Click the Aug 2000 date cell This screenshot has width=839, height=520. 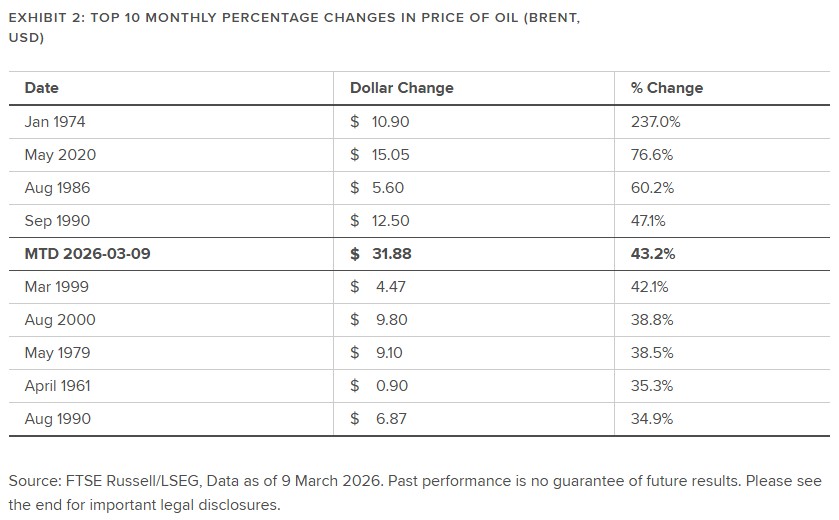(x=60, y=320)
